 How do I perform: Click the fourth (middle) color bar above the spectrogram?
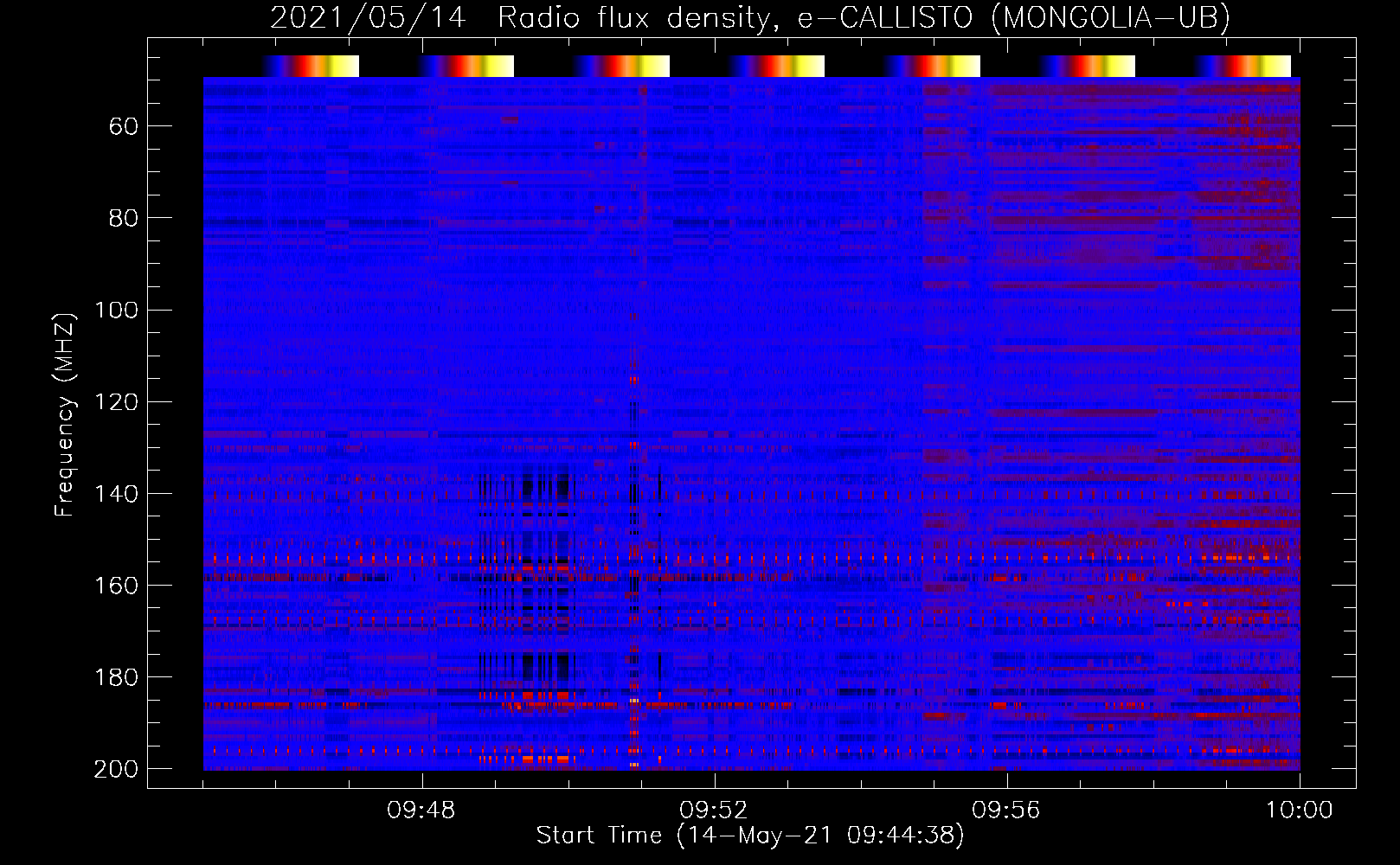pos(776,66)
